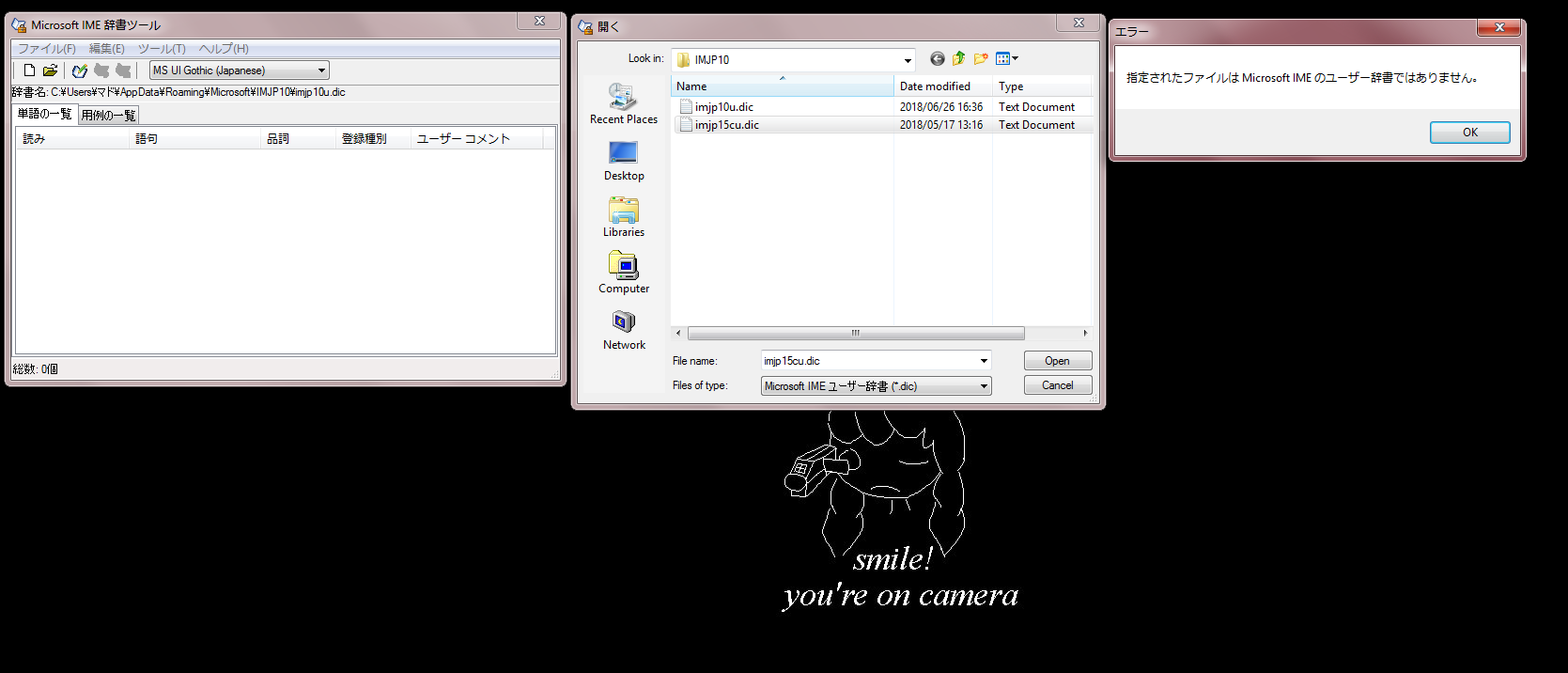Screen dimensions: 1568x673
Task: Click the imjp10u.dic file icon
Action: (x=686, y=107)
